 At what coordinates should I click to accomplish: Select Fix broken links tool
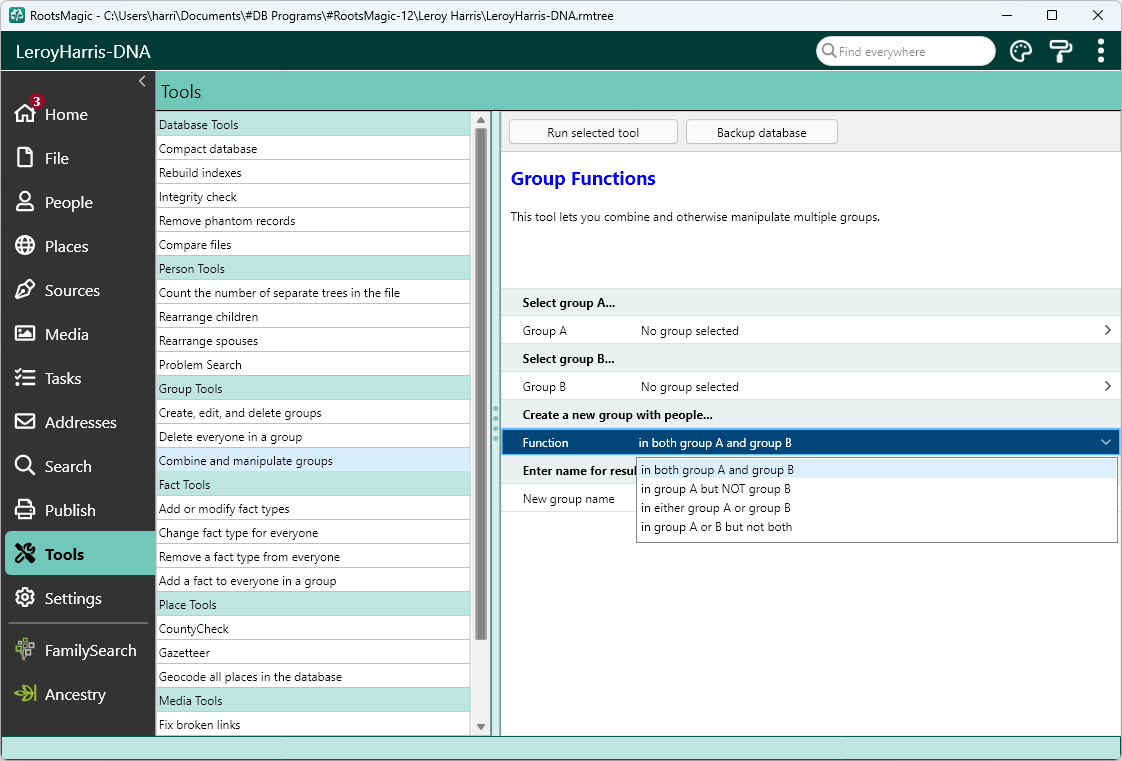(x=313, y=725)
